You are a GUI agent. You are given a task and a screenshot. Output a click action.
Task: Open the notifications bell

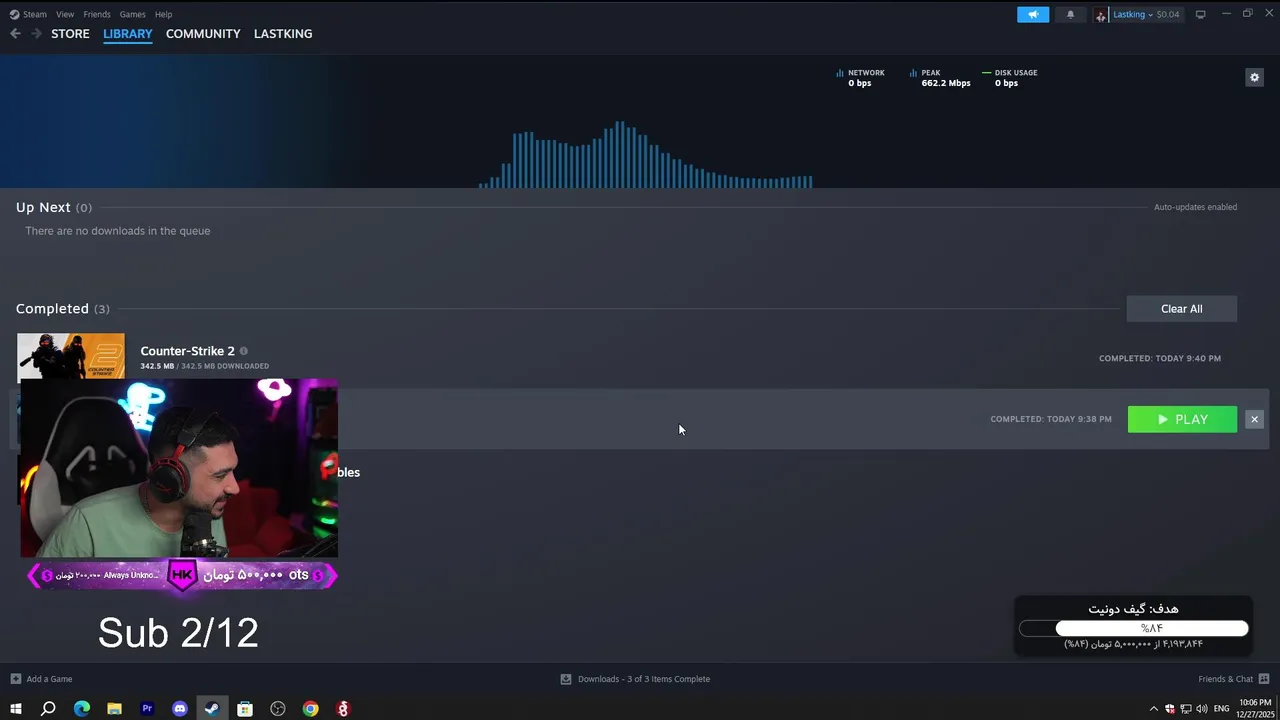1070,14
